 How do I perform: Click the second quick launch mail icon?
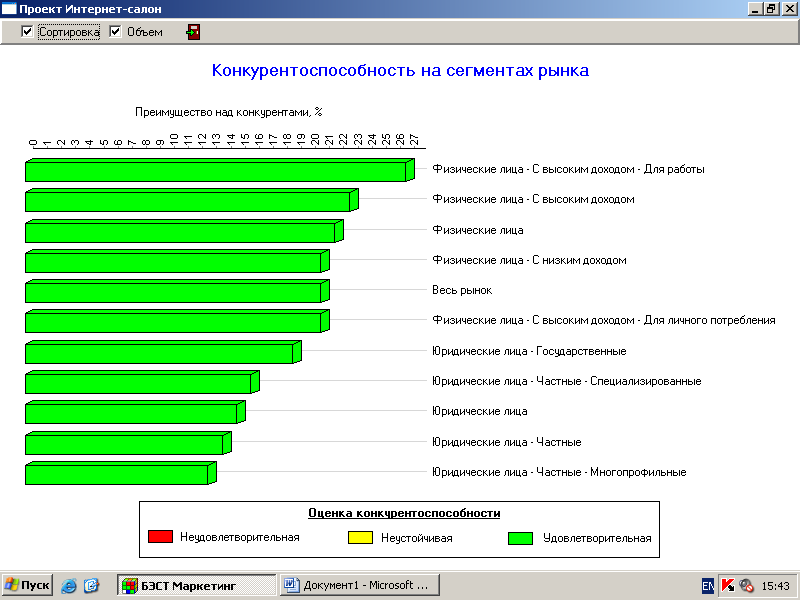91,585
